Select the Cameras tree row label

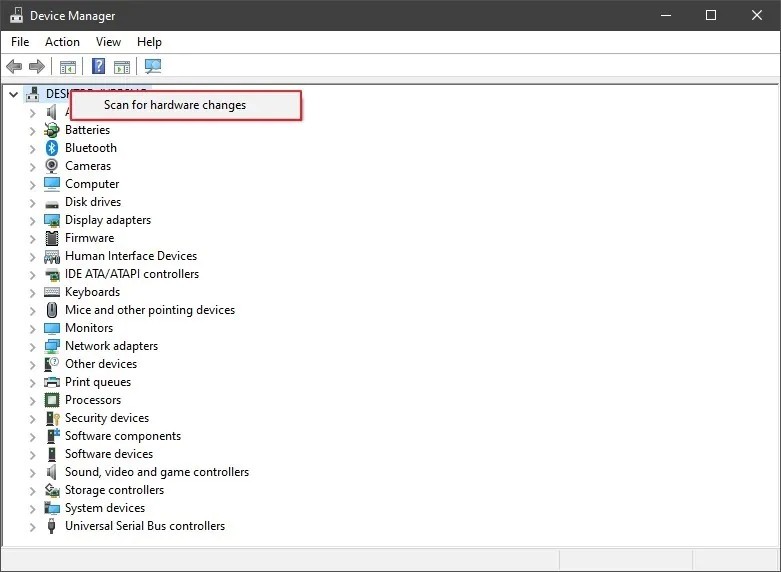click(x=88, y=166)
